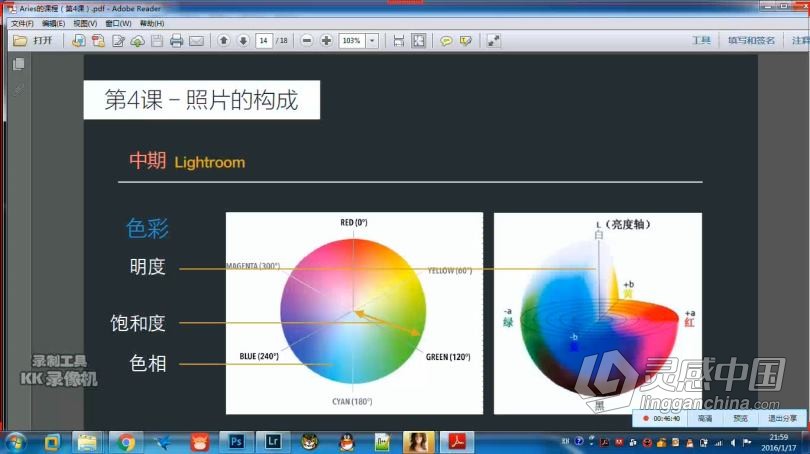This screenshot has height=454, width=810.
Task: Click the volume speaker tray icon
Action: click(x=733, y=443)
